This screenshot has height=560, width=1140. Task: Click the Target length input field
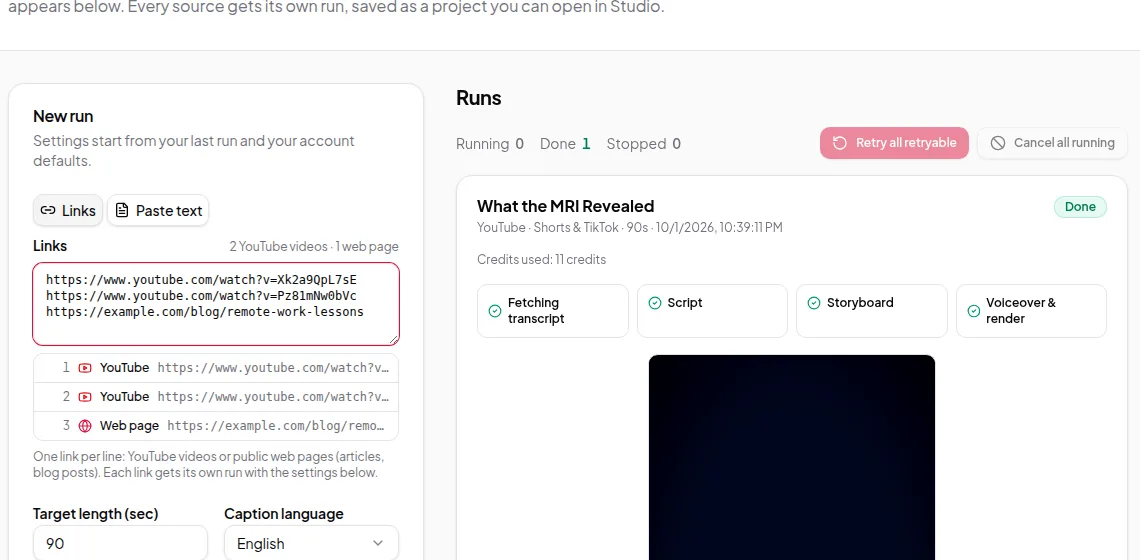(121, 543)
